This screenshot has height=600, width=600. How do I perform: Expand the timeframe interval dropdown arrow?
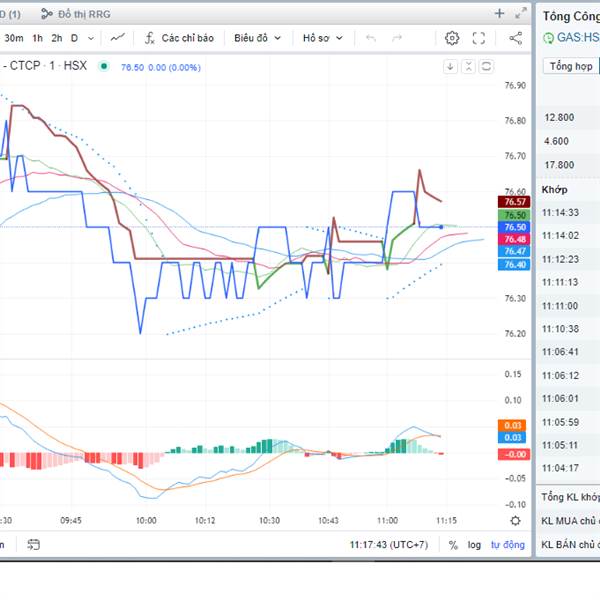91,38
